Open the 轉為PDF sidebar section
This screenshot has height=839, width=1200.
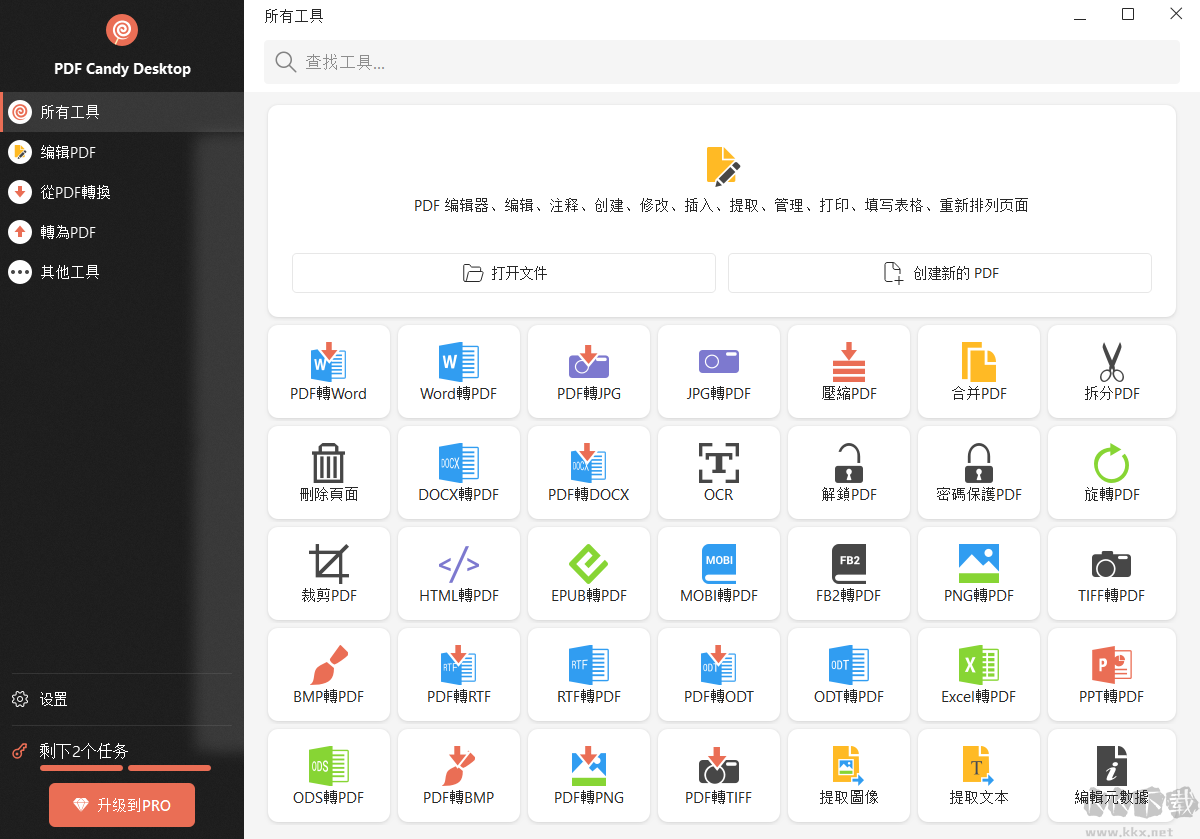67,232
